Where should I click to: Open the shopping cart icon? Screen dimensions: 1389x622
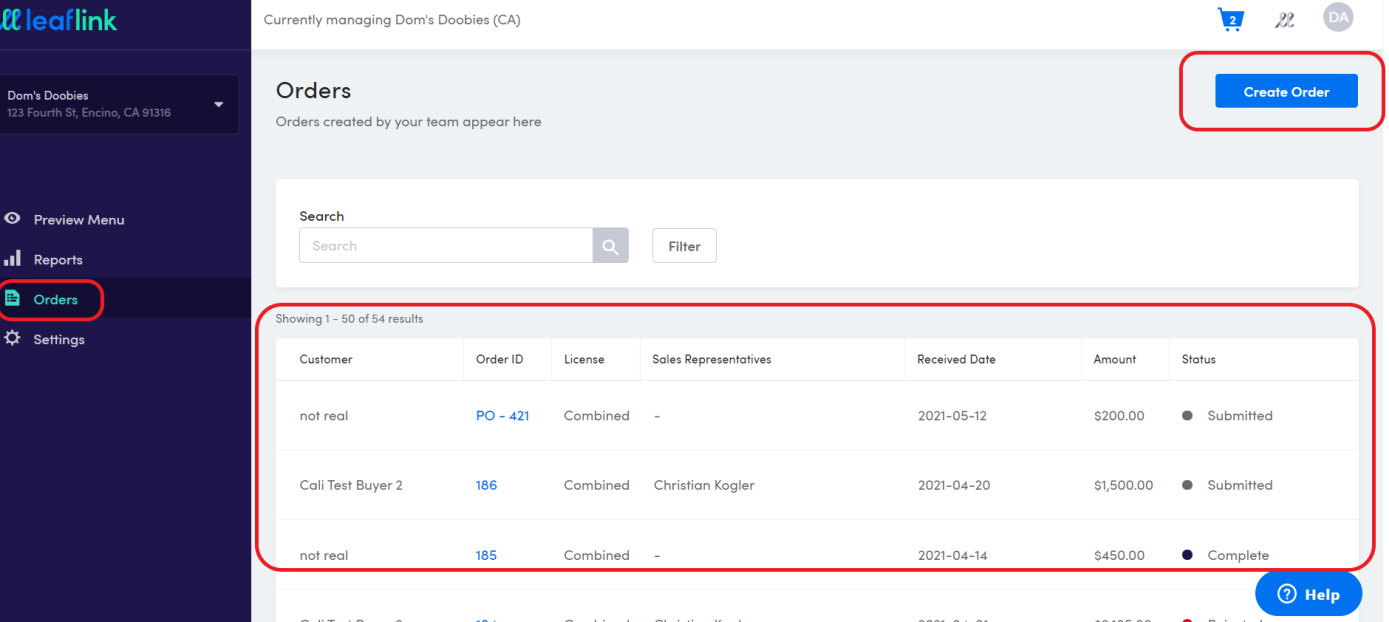pos(1231,19)
